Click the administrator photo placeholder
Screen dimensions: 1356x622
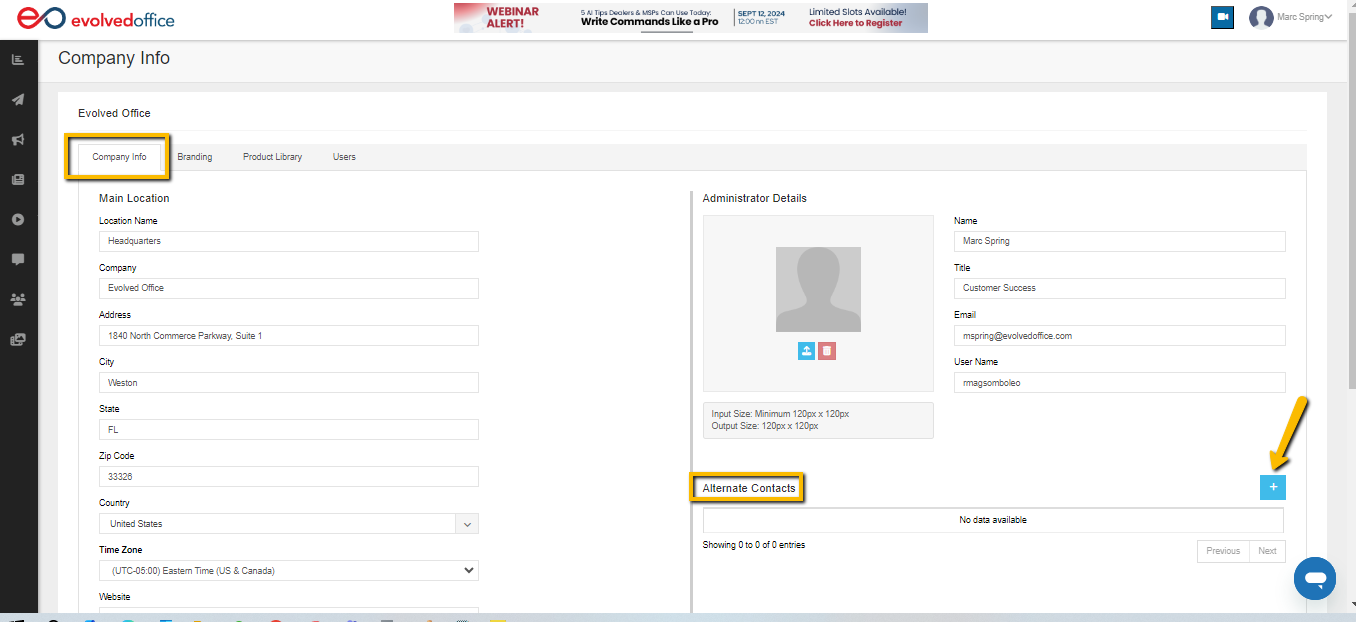(818, 290)
